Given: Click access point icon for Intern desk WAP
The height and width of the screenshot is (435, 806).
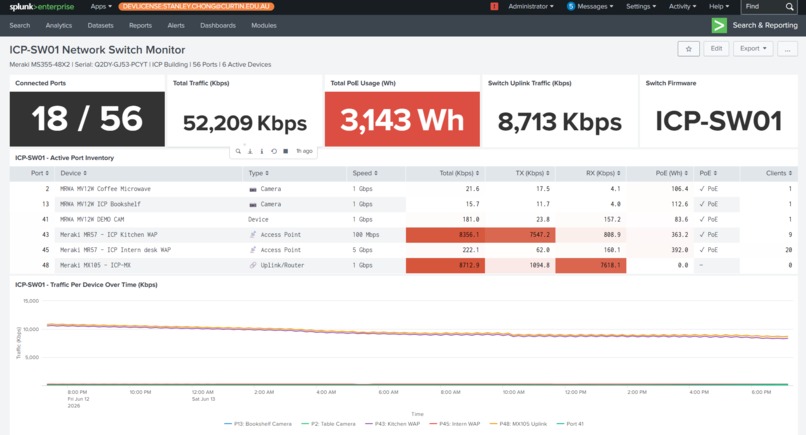Looking at the screenshot, I should click(x=253, y=250).
